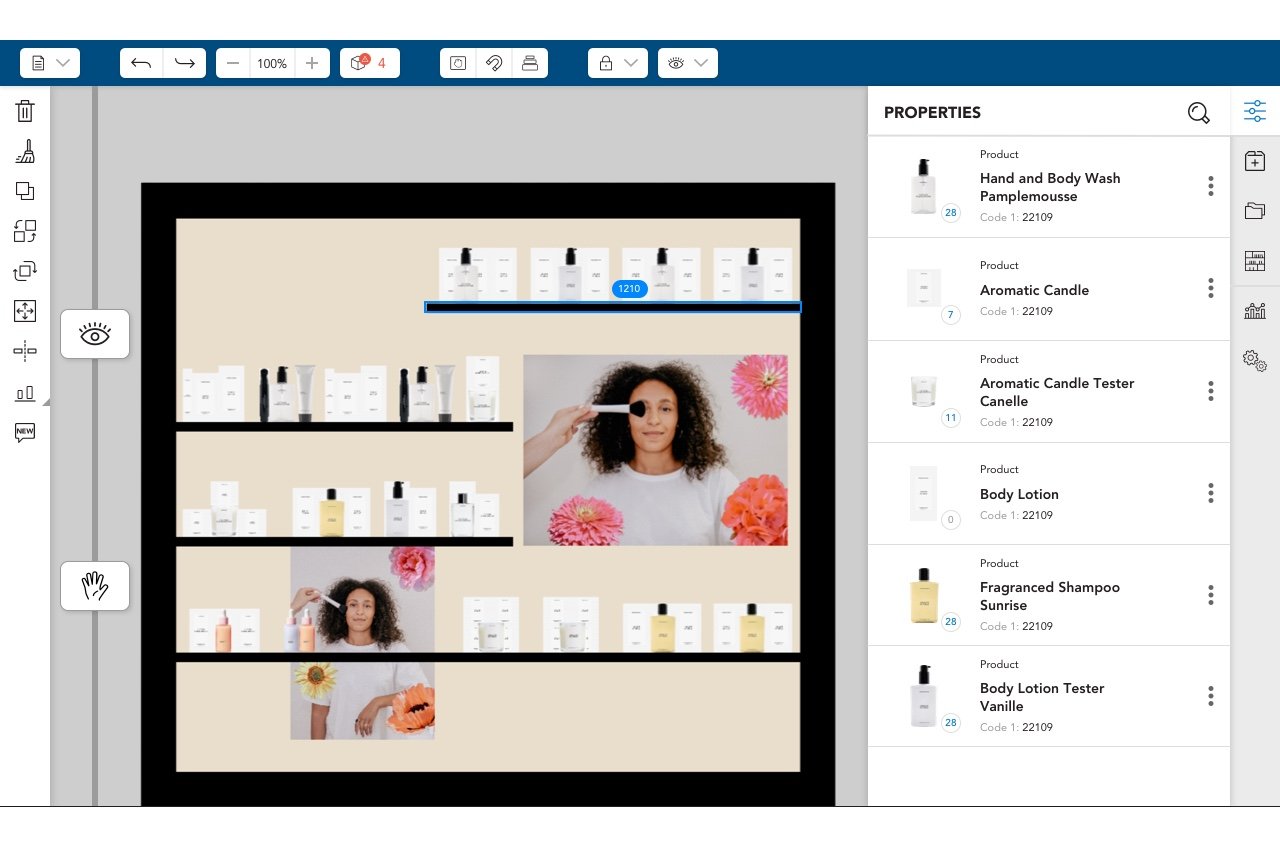Open the Aromatic Candle options menu
The height and width of the screenshot is (847, 1280).
[1211, 288]
